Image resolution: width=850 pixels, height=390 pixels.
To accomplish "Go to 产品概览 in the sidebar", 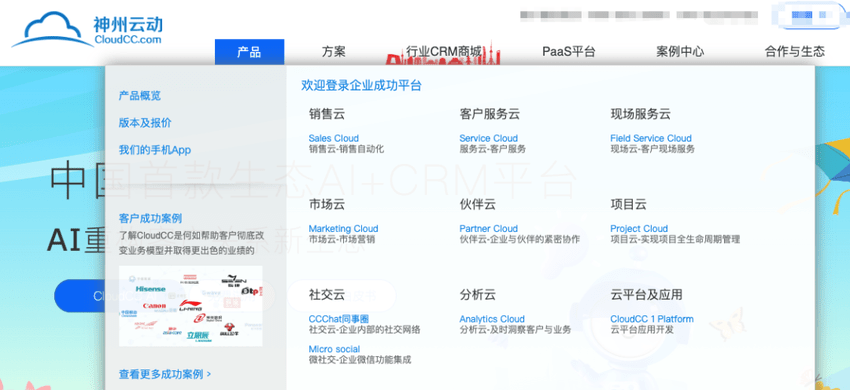I will click(x=140, y=96).
